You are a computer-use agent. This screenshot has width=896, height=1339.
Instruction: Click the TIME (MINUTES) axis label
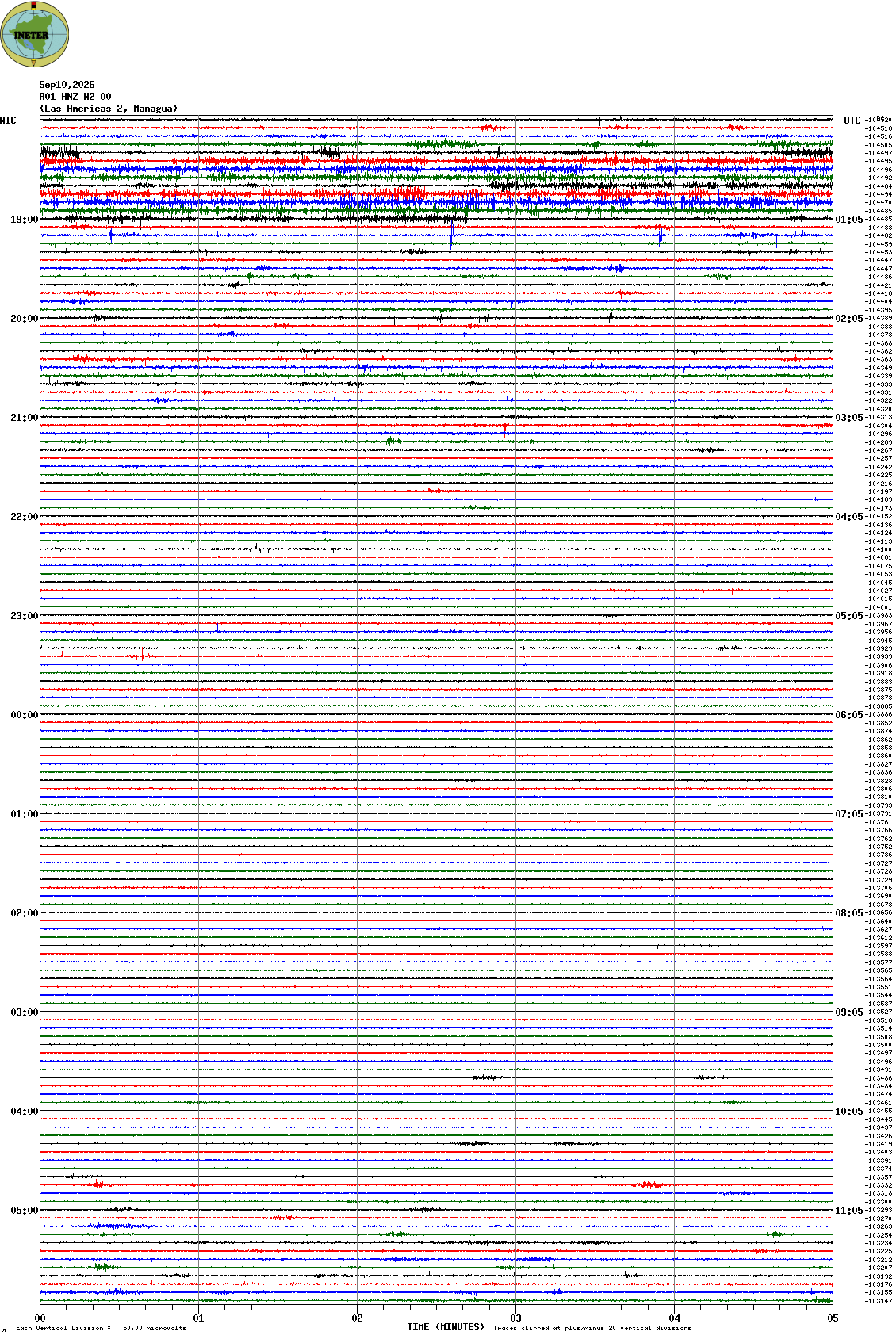pos(446,1327)
